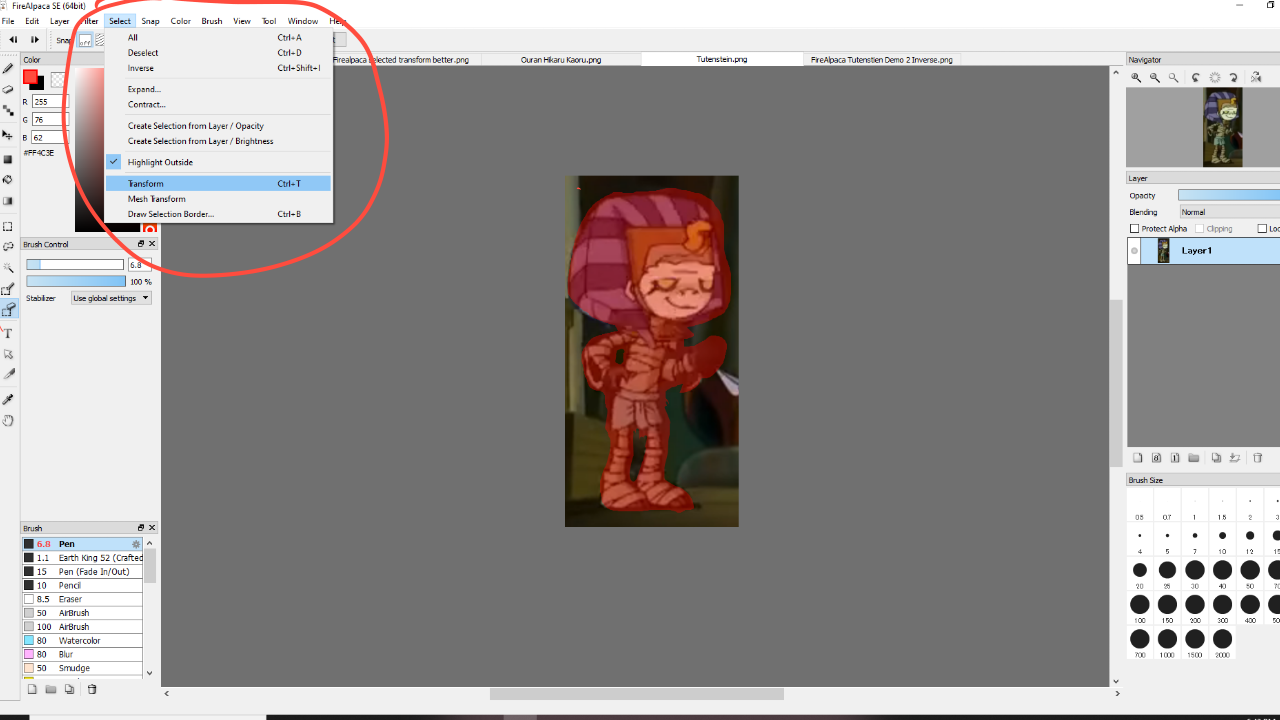
Task: Zoom out using the Navigator
Action: click(1155, 77)
